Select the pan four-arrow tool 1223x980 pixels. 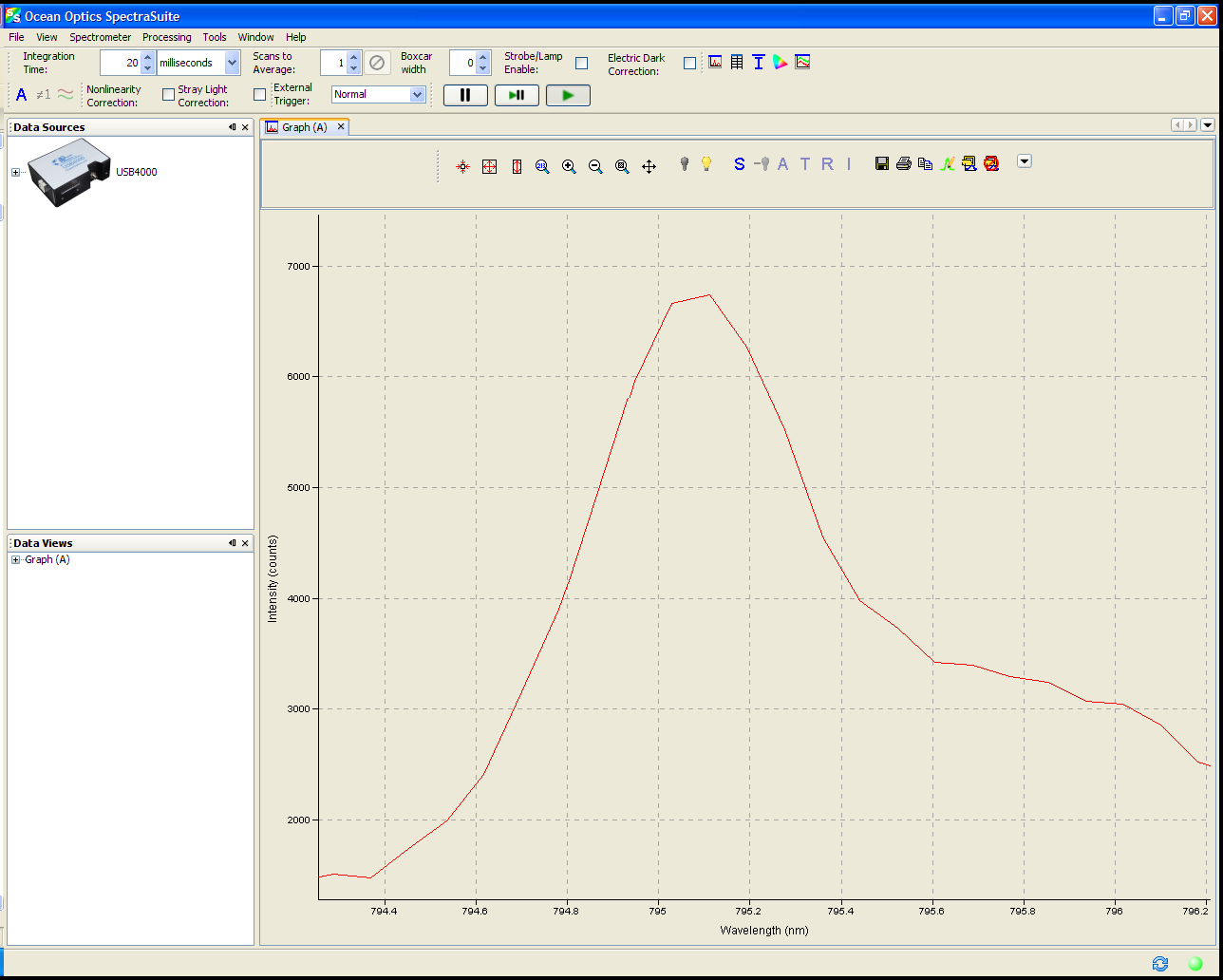click(649, 166)
